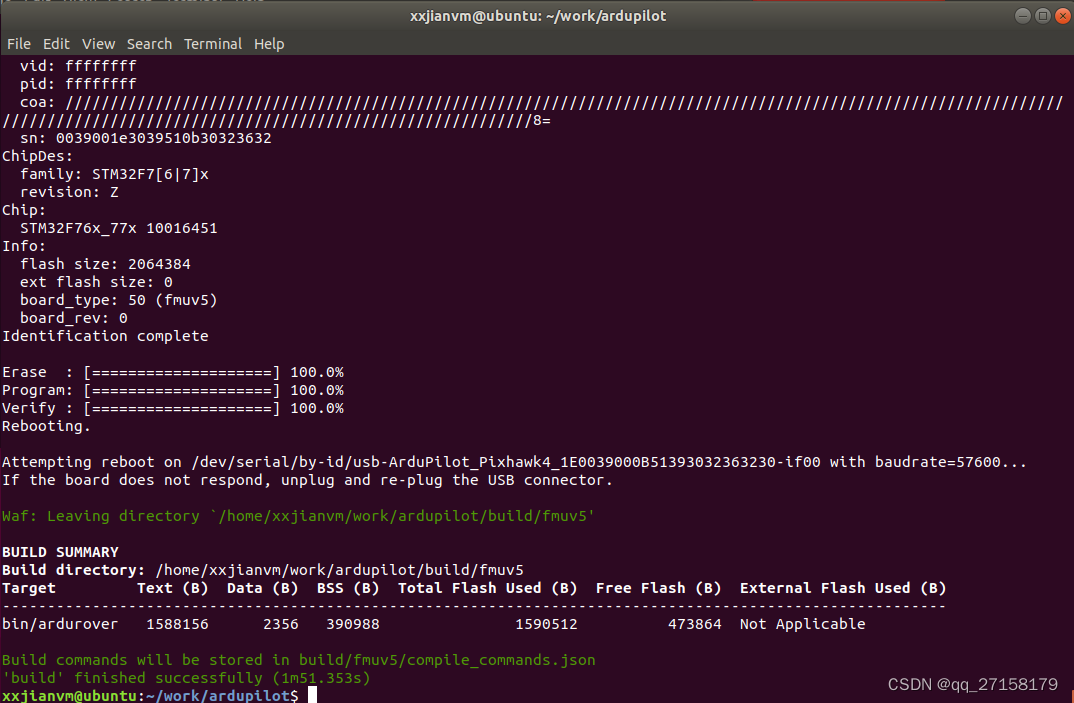This screenshot has width=1074, height=703.
Task: Open the Terminal menu
Action: 213,44
